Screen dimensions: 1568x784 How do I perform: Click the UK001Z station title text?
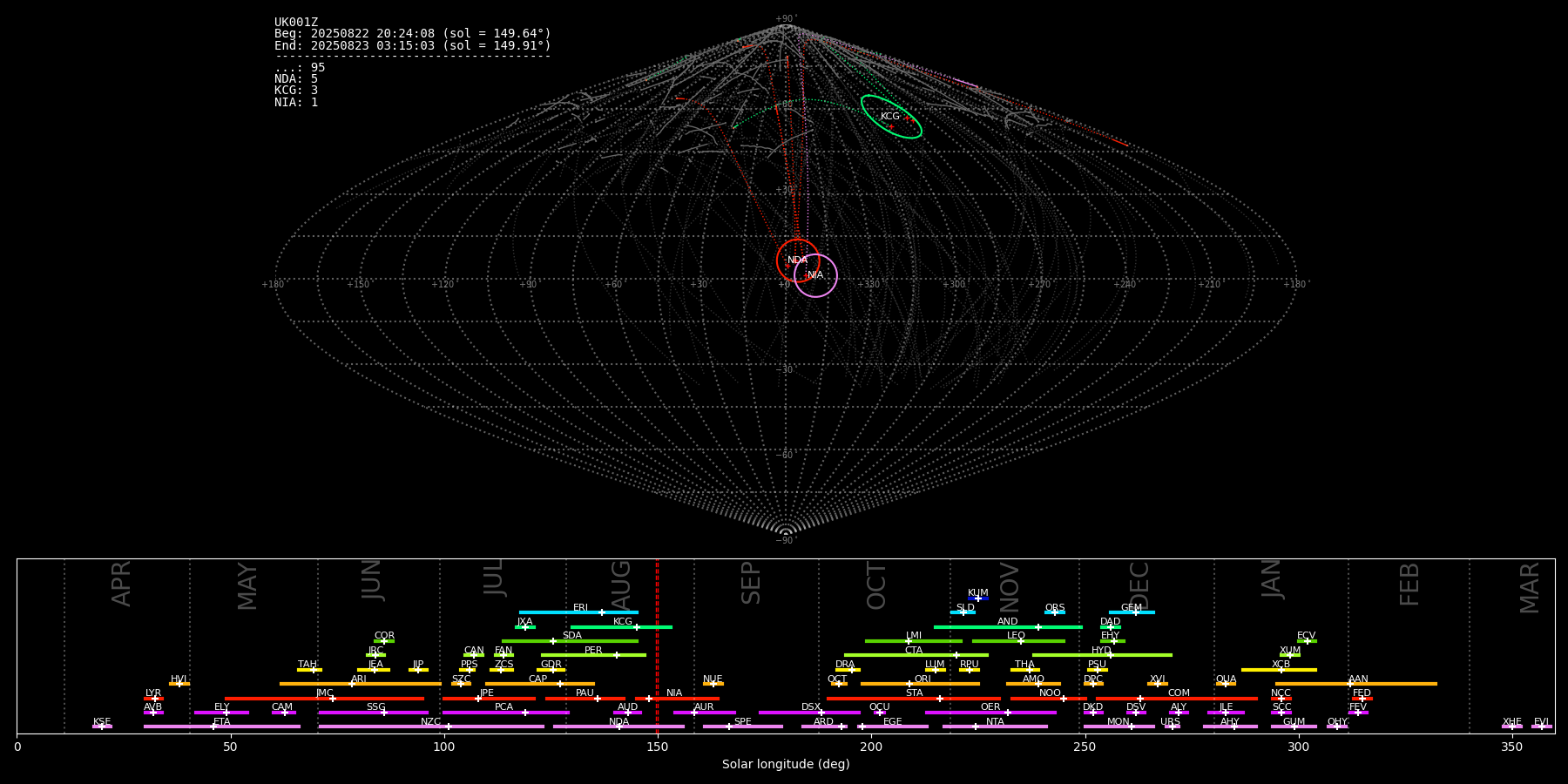coord(296,23)
